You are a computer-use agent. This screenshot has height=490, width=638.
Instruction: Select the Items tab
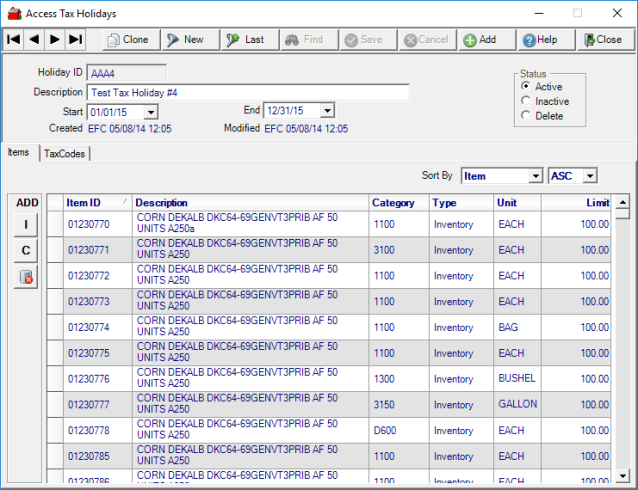[x=18, y=152]
